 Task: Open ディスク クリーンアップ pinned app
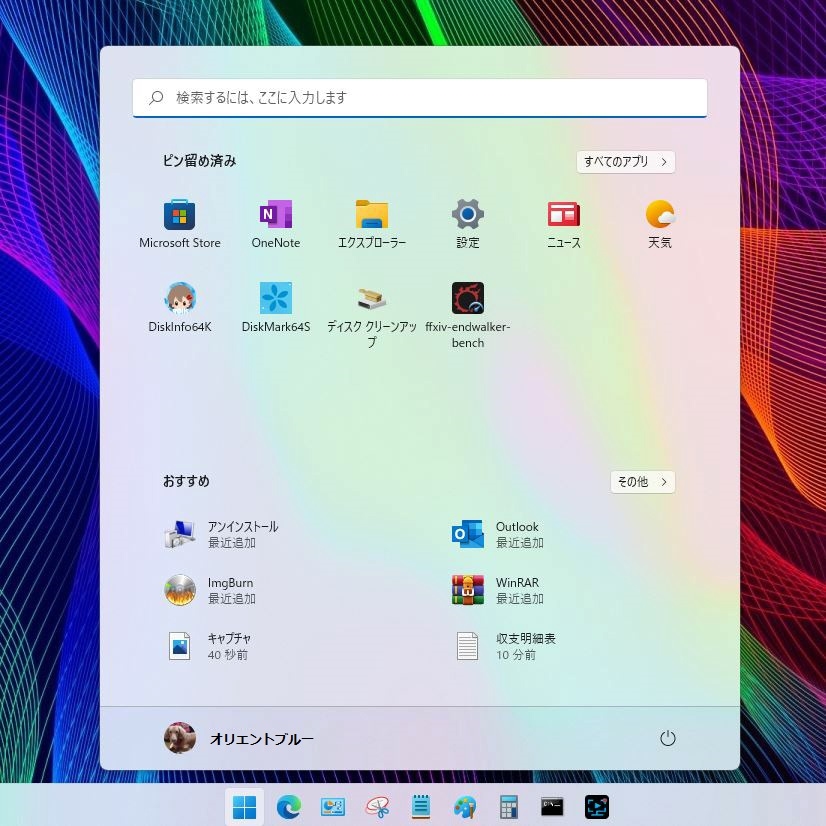371,315
